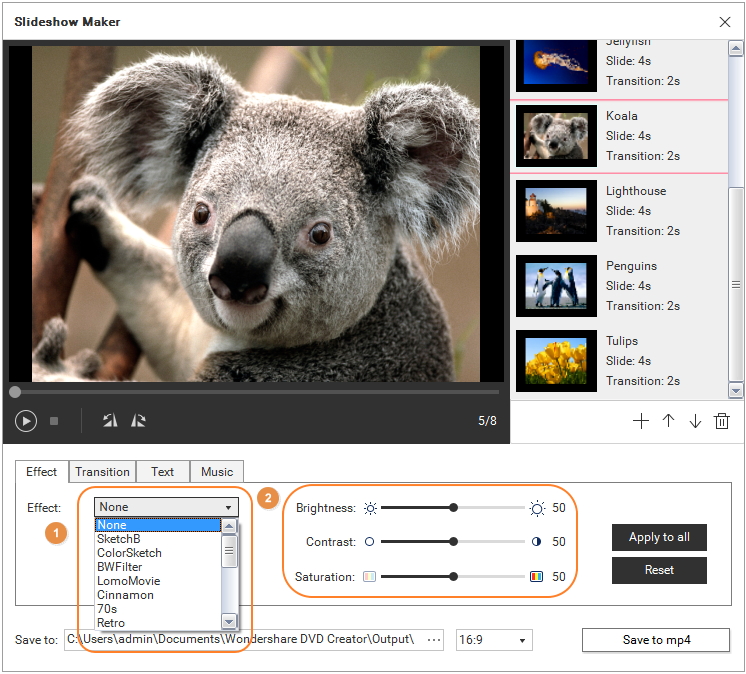This screenshot has height=674, width=746.
Task: Delete the selected slide with trash icon
Action: 722,421
